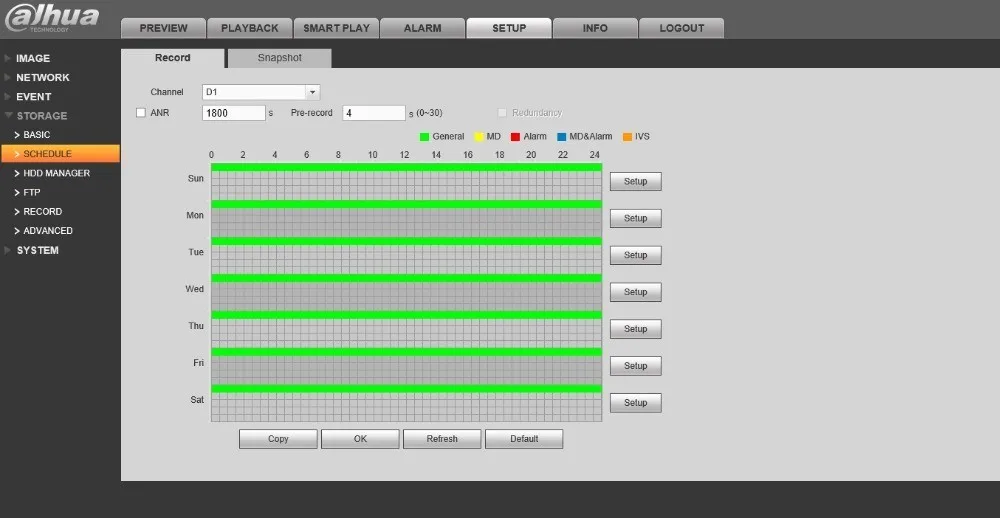Expand the EVENT menu section
This screenshot has width=1000, height=518.
coord(34,96)
